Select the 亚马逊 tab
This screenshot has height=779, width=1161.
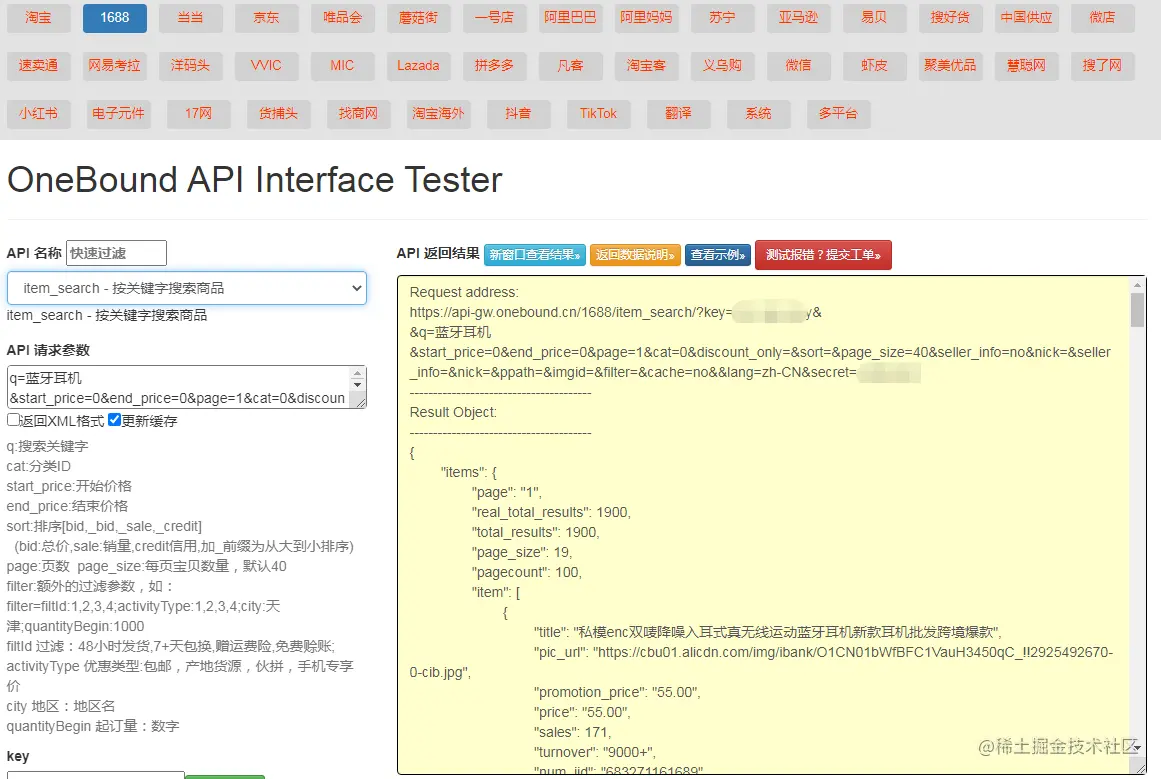click(x=798, y=18)
